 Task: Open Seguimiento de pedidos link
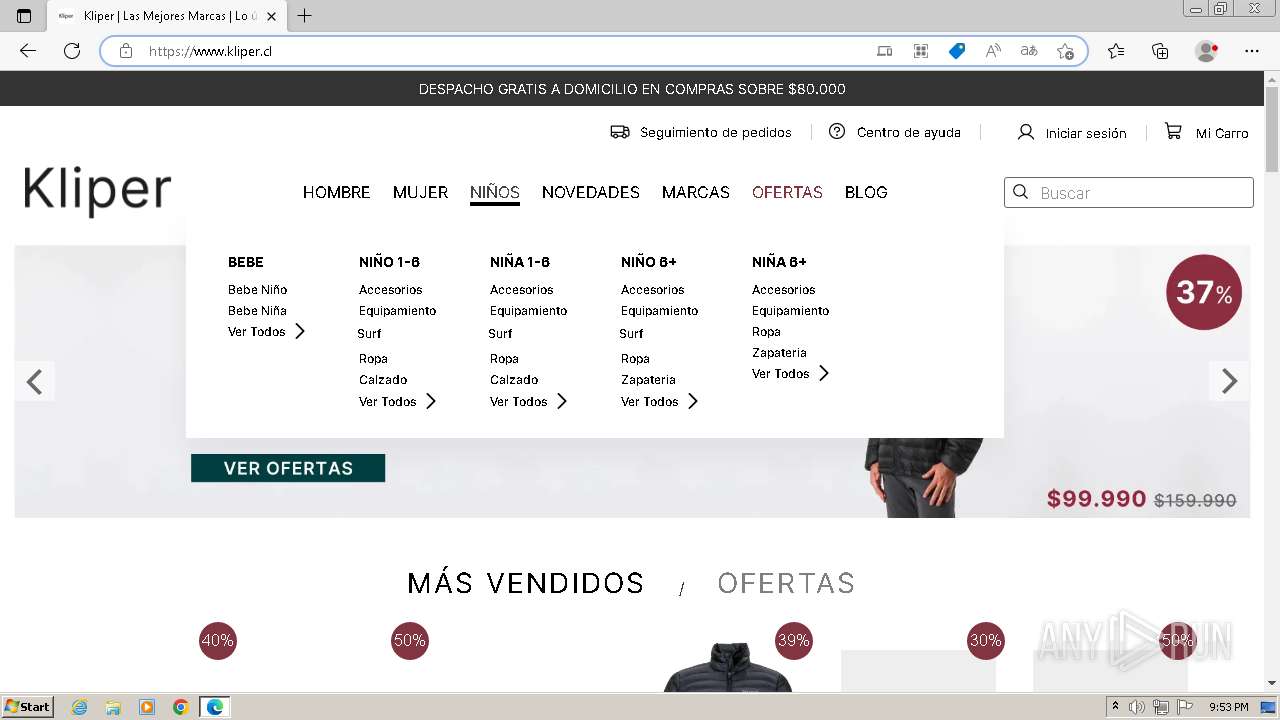pyautogui.click(x=716, y=132)
